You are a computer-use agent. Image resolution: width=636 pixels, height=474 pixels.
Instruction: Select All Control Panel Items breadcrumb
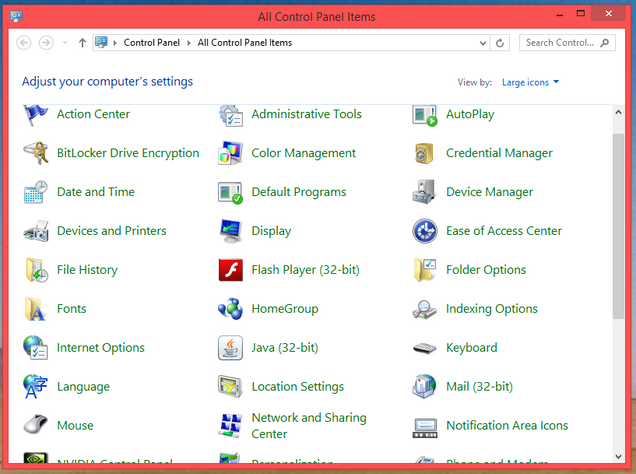[x=245, y=43]
